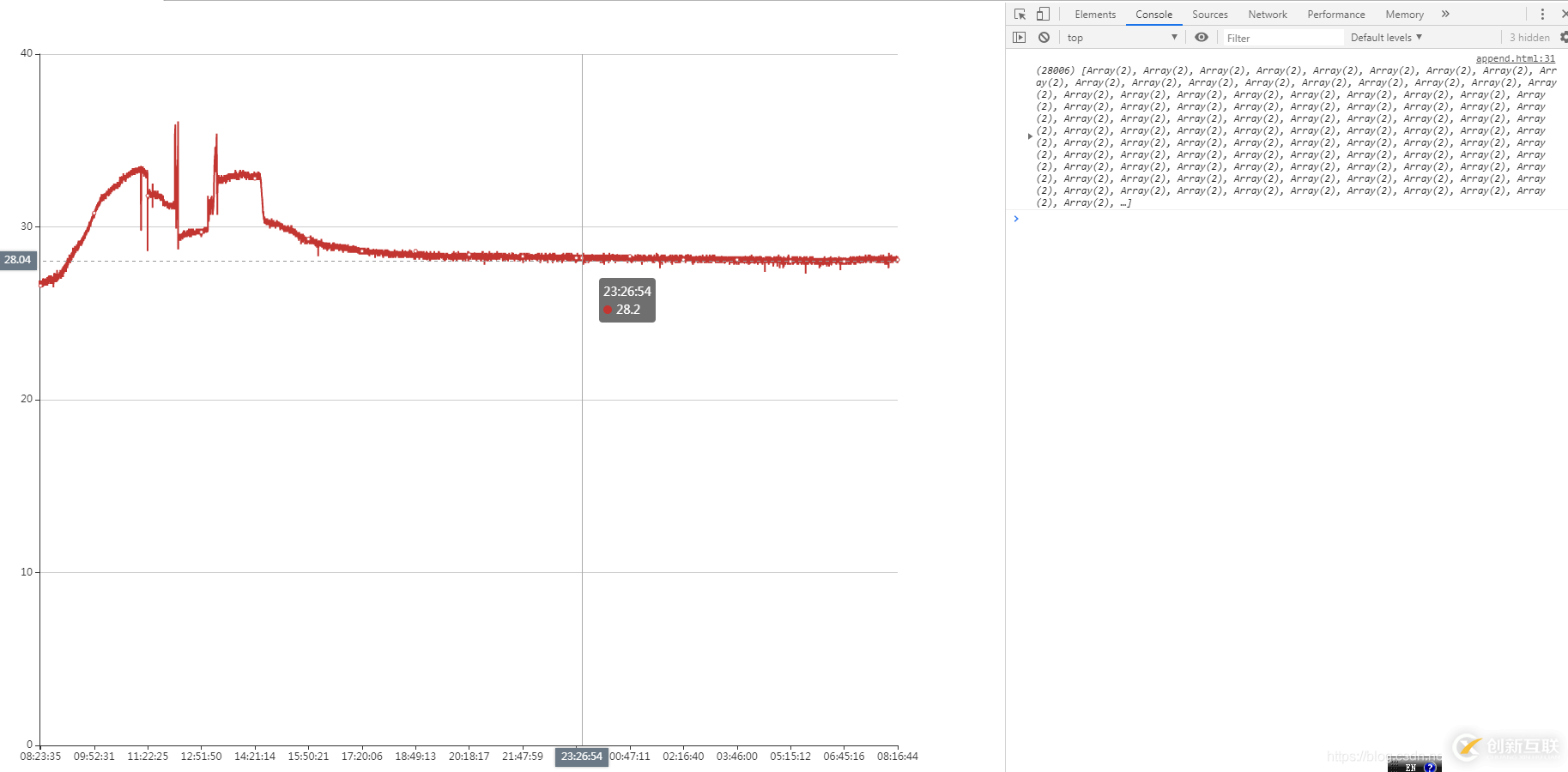
Task: Focus the console Filter input field
Action: click(x=1282, y=38)
